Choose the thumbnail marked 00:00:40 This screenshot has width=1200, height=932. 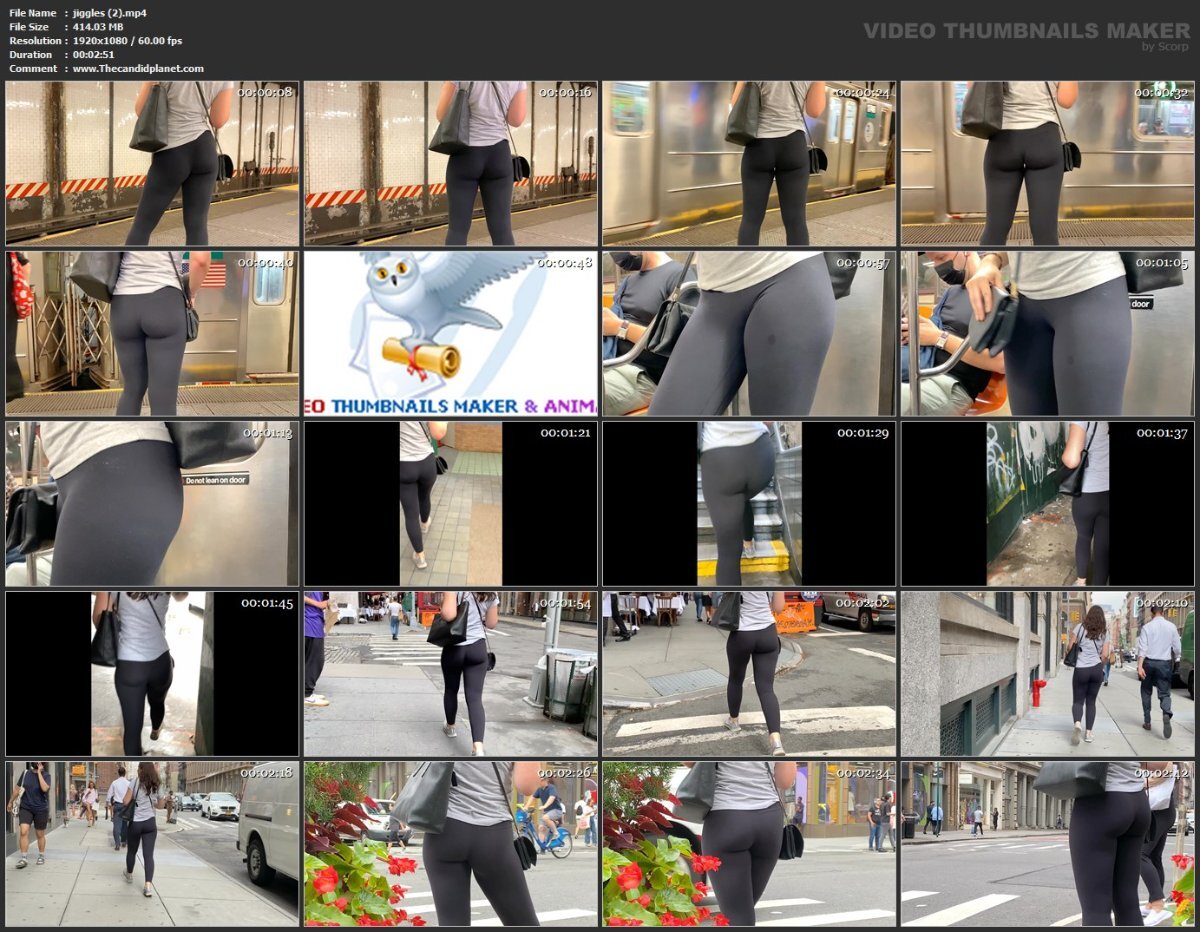[152, 334]
